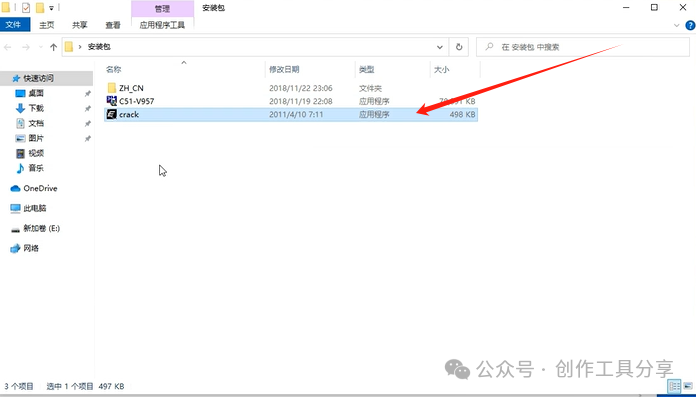Select the C51-V957 application file
This screenshot has width=696, height=397.
click(136, 101)
